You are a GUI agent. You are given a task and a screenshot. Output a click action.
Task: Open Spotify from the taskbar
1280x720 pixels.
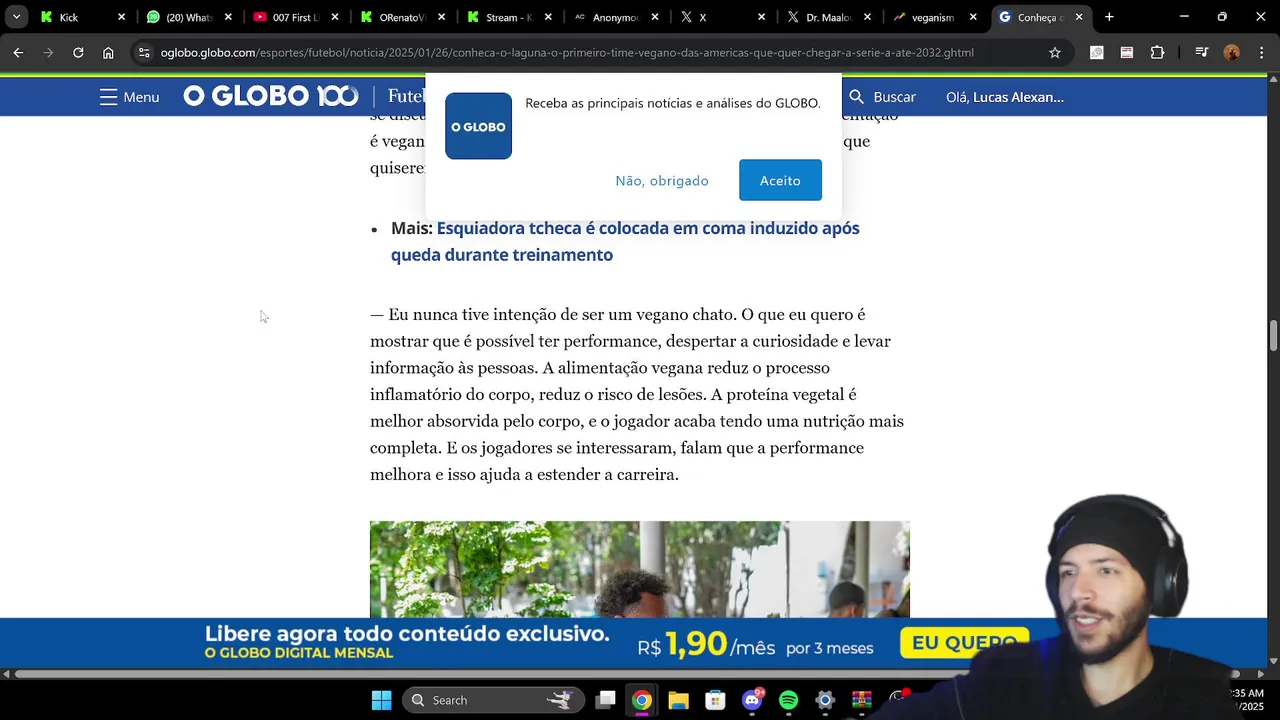(788, 700)
